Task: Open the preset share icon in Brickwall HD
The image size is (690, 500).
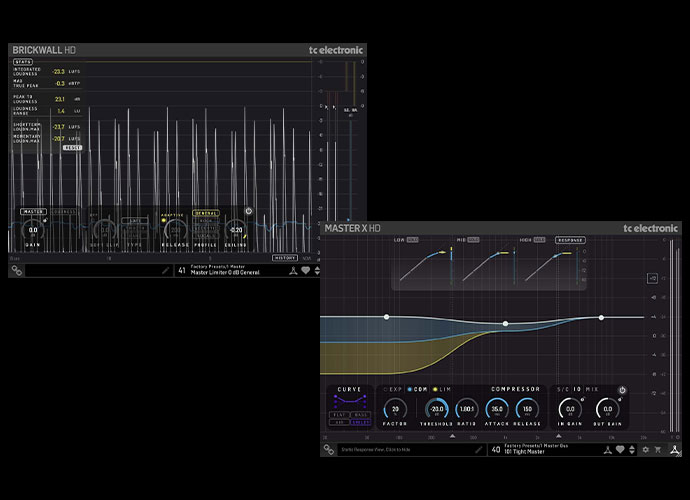Action: 293,271
